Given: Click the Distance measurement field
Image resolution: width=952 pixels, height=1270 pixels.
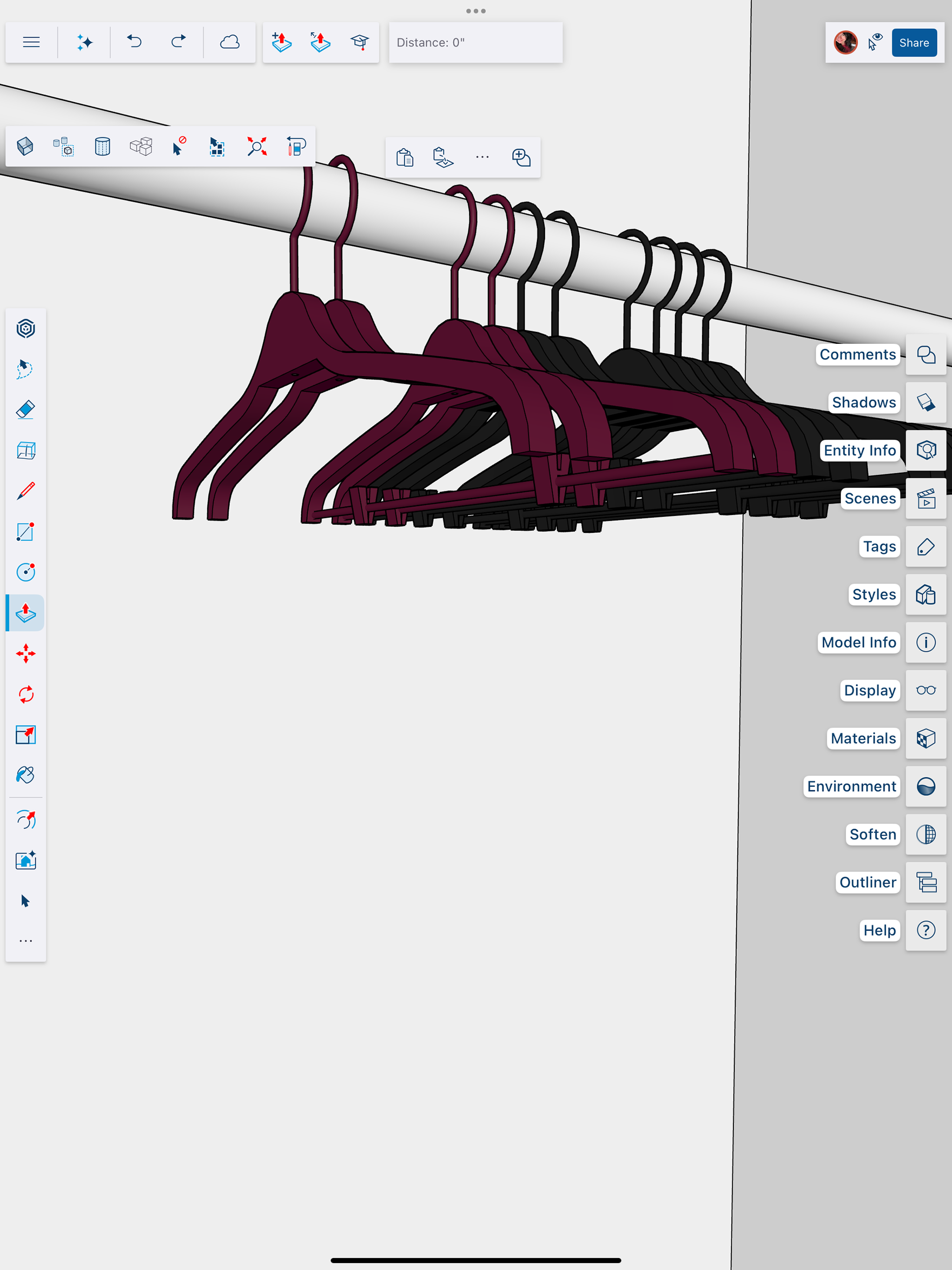Looking at the screenshot, I should click(x=475, y=43).
